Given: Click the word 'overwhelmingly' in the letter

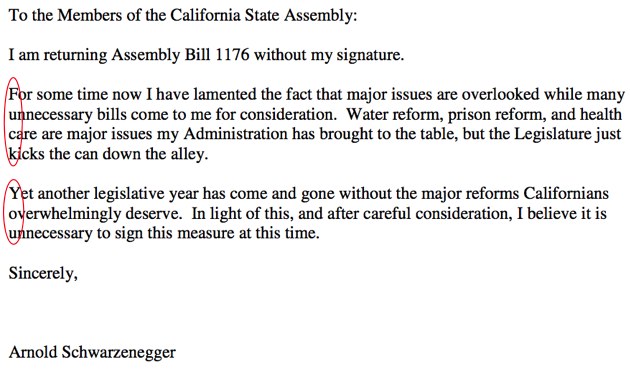Looking at the screenshot, I should coord(65,213).
